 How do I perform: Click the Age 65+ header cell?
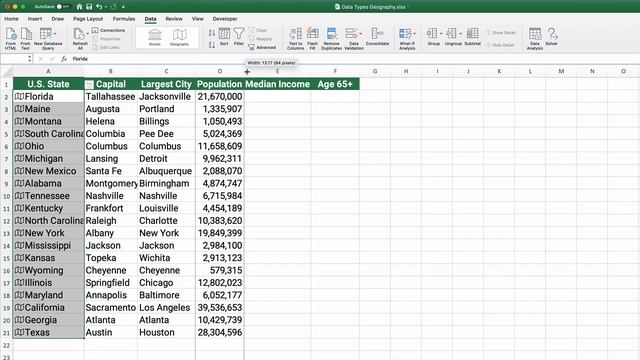335,84
